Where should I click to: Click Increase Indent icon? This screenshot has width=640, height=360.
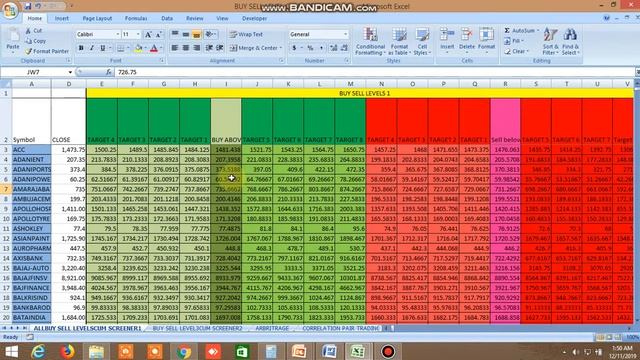click(220, 48)
